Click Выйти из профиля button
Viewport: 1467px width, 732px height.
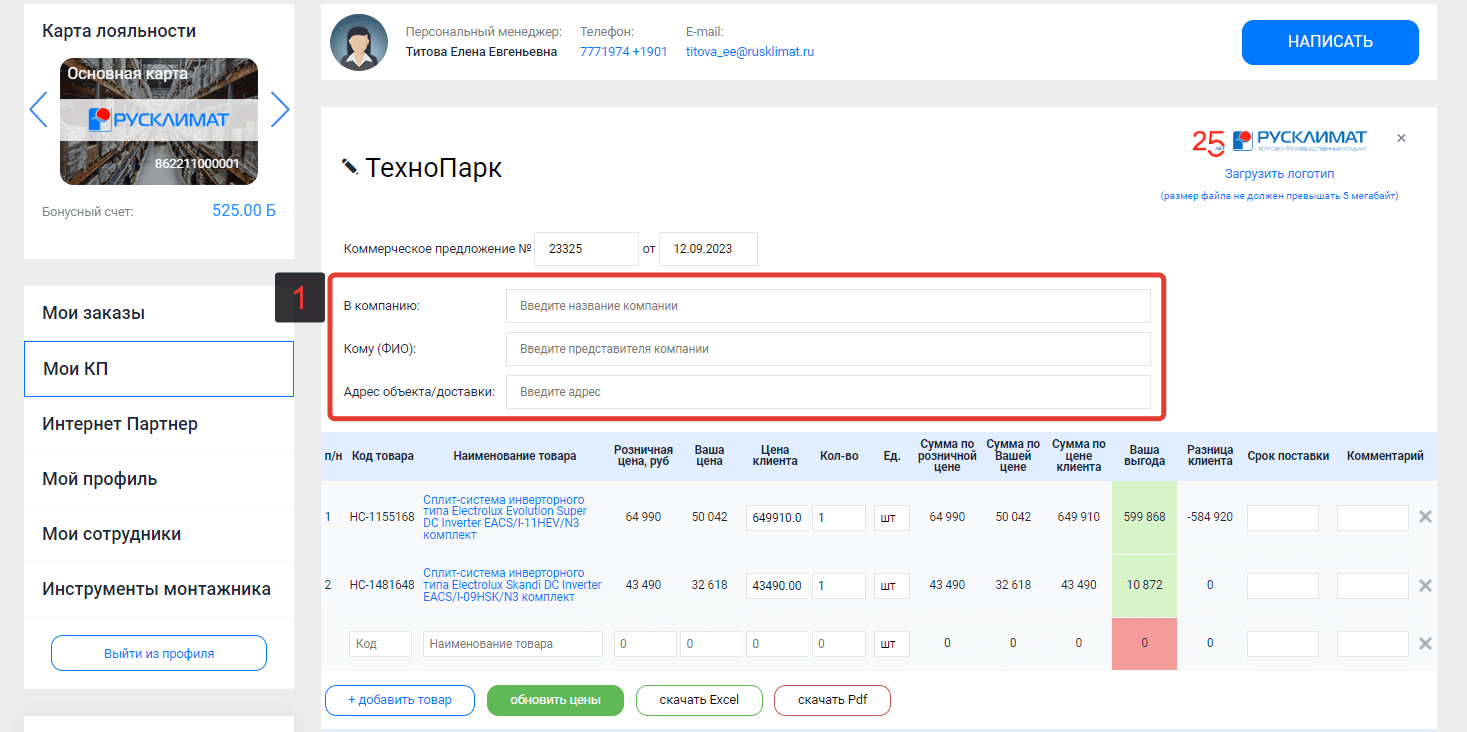159,653
